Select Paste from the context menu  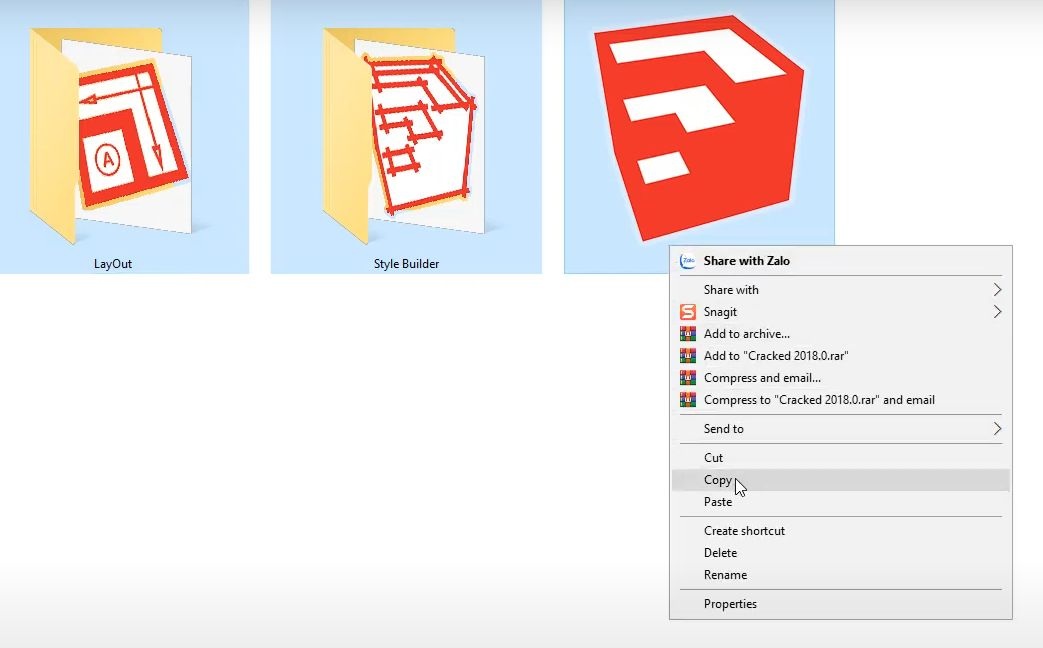pos(841,502)
